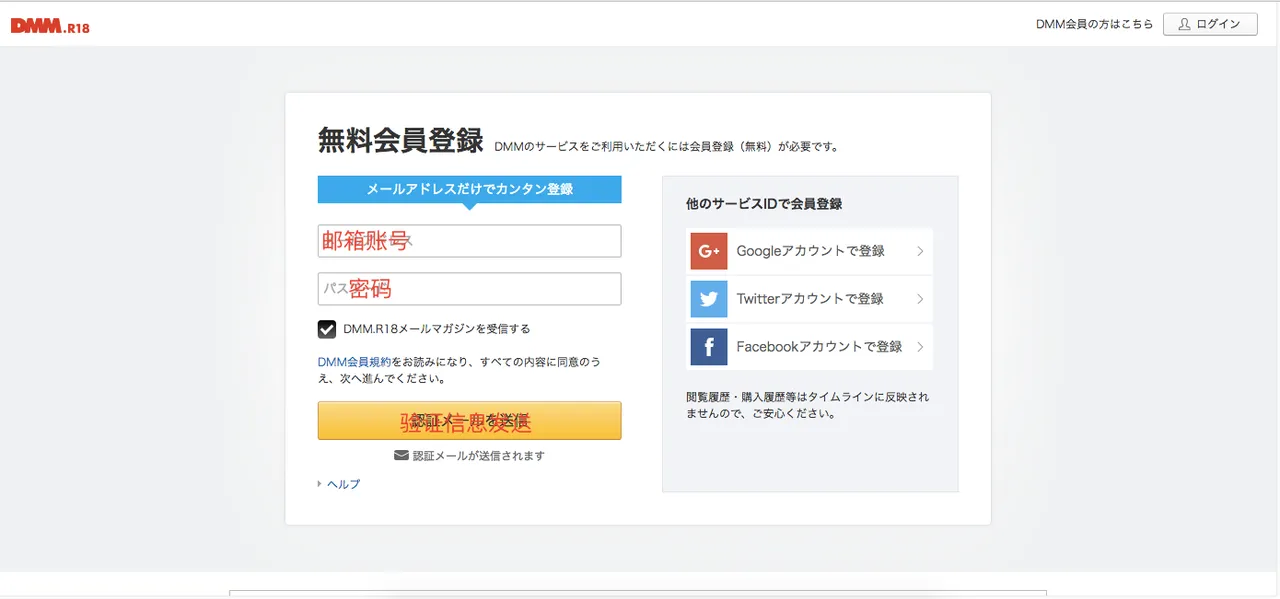Viewport: 1280px width, 599px height.
Task: Open the DMM会員規約 link
Action: (354, 361)
